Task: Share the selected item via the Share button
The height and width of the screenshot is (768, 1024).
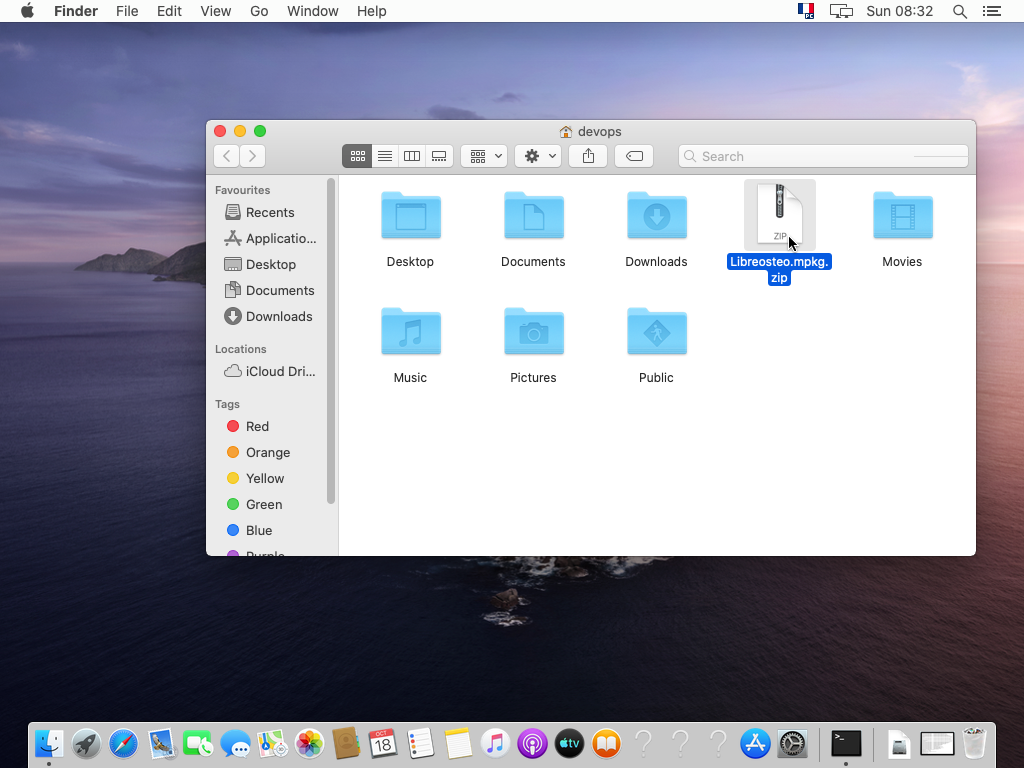Action: pyautogui.click(x=588, y=156)
